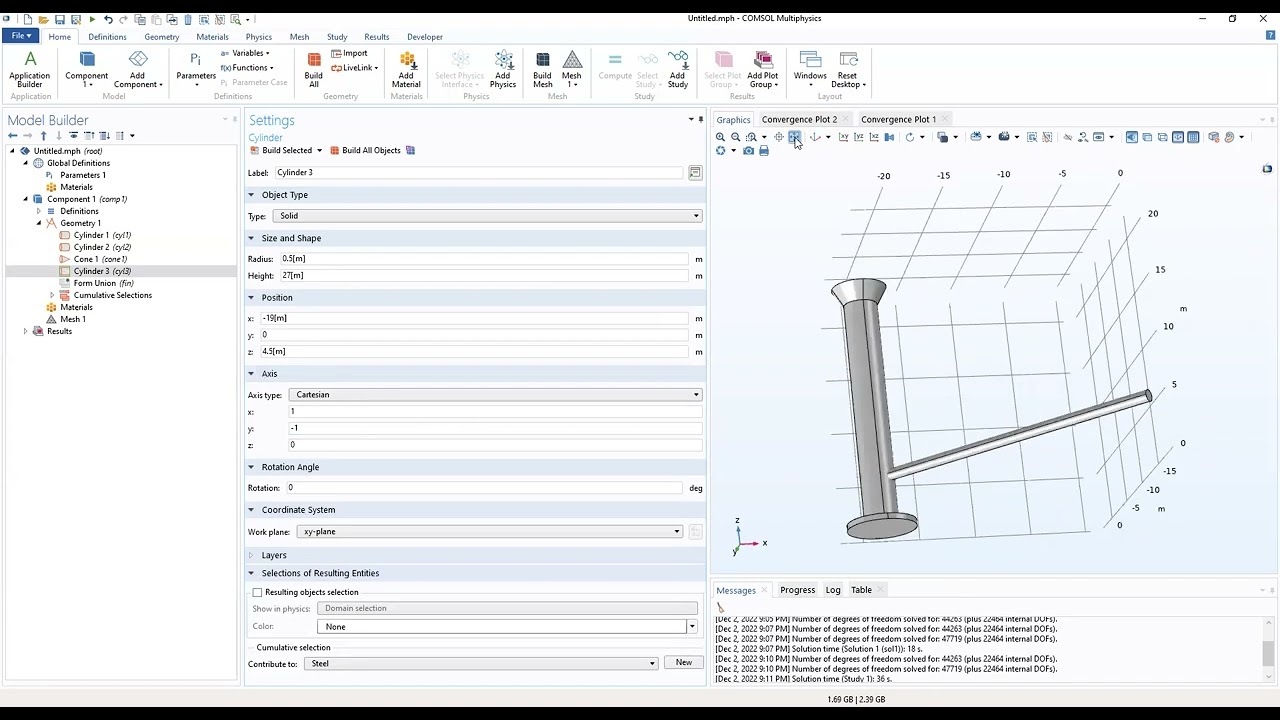Viewport: 1280px width, 720px height.
Task: Open the Application Builder
Action: click(29, 69)
